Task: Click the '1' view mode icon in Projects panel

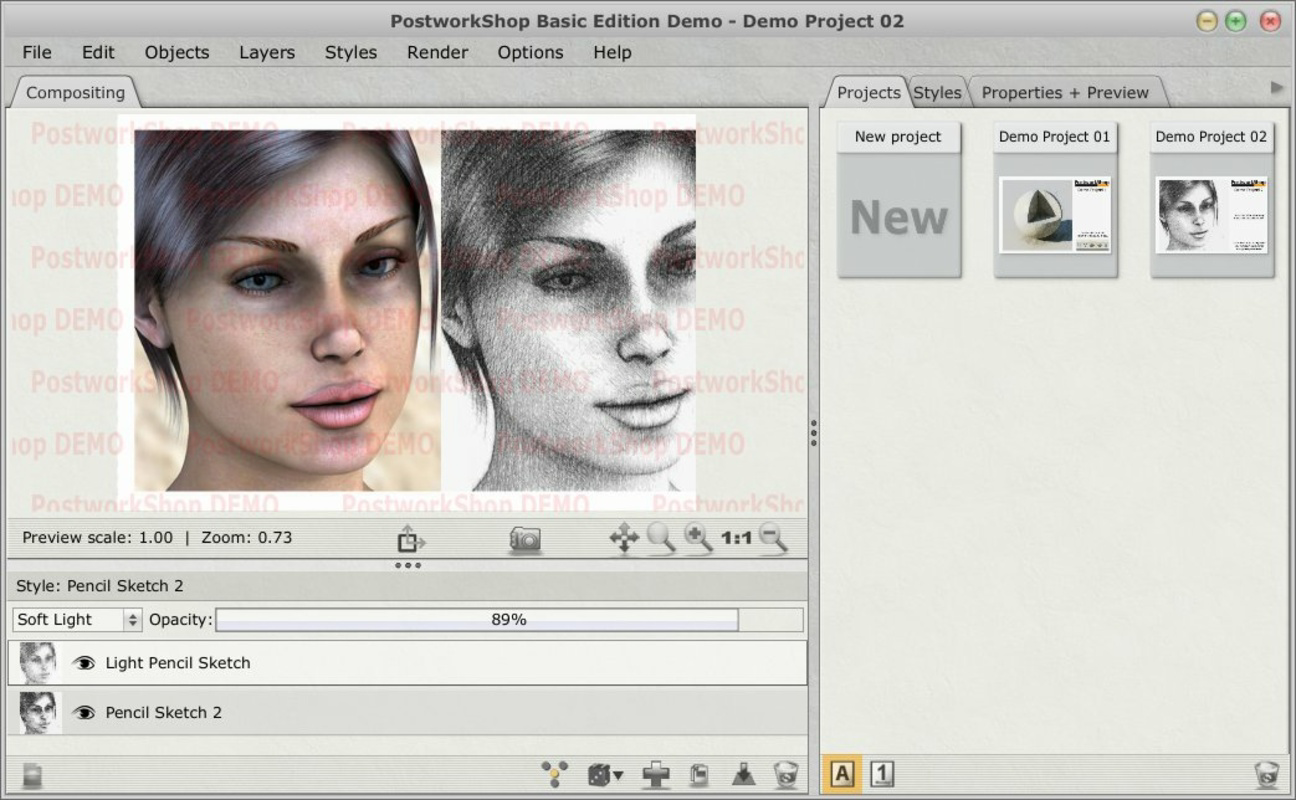Action: click(882, 773)
